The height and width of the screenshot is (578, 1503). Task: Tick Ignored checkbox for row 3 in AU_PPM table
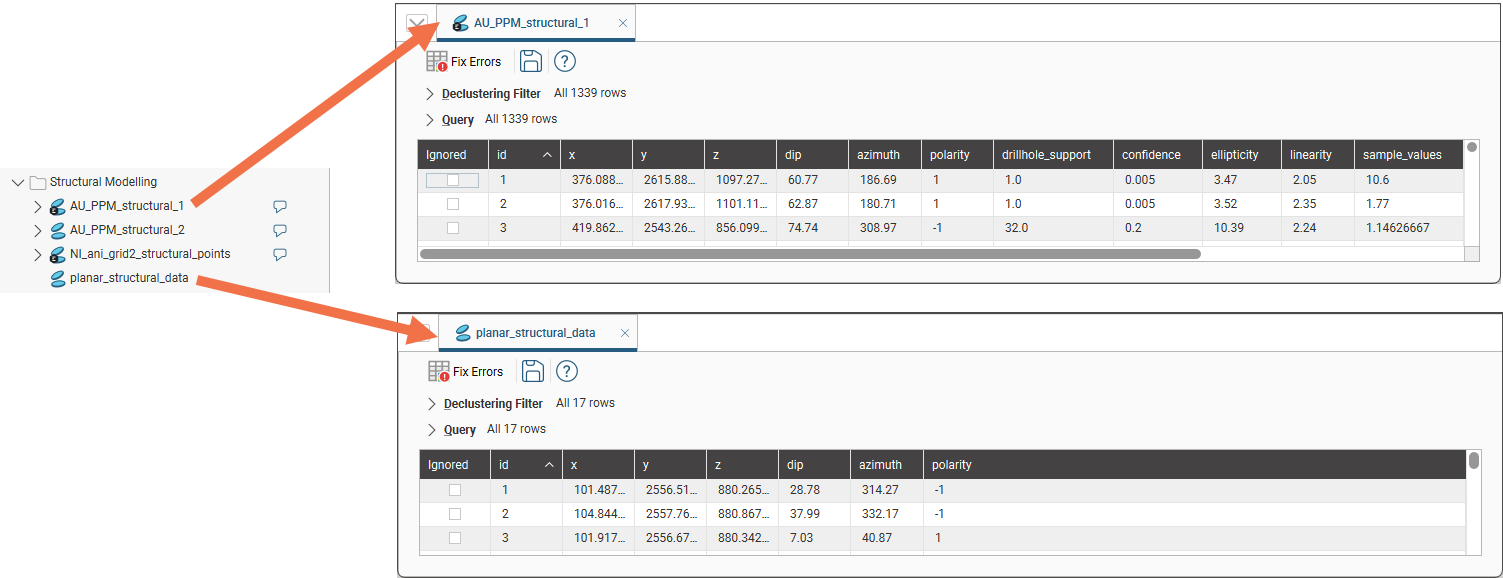coord(453,228)
